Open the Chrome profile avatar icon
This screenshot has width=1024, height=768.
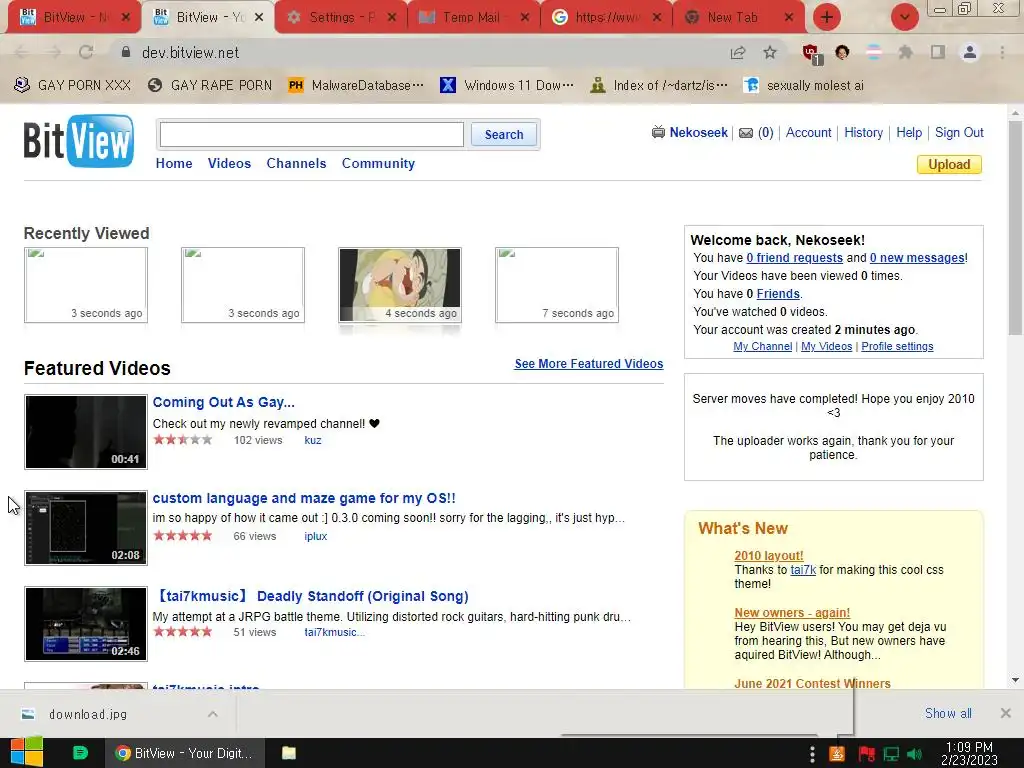click(x=970, y=52)
